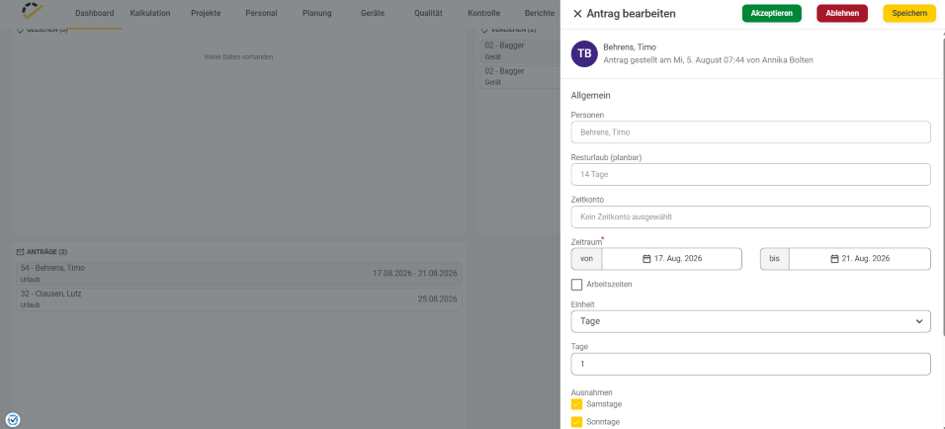The width and height of the screenshot is (945, 429).
Task: Click the date 25.08.2026 in requests list
Action: (x=438, y=299)
